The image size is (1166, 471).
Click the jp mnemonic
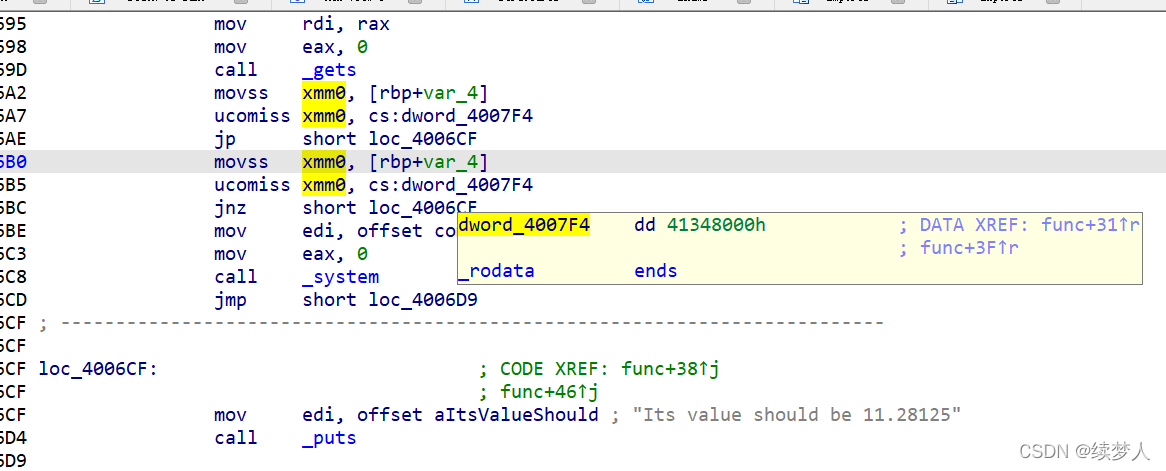225,139
